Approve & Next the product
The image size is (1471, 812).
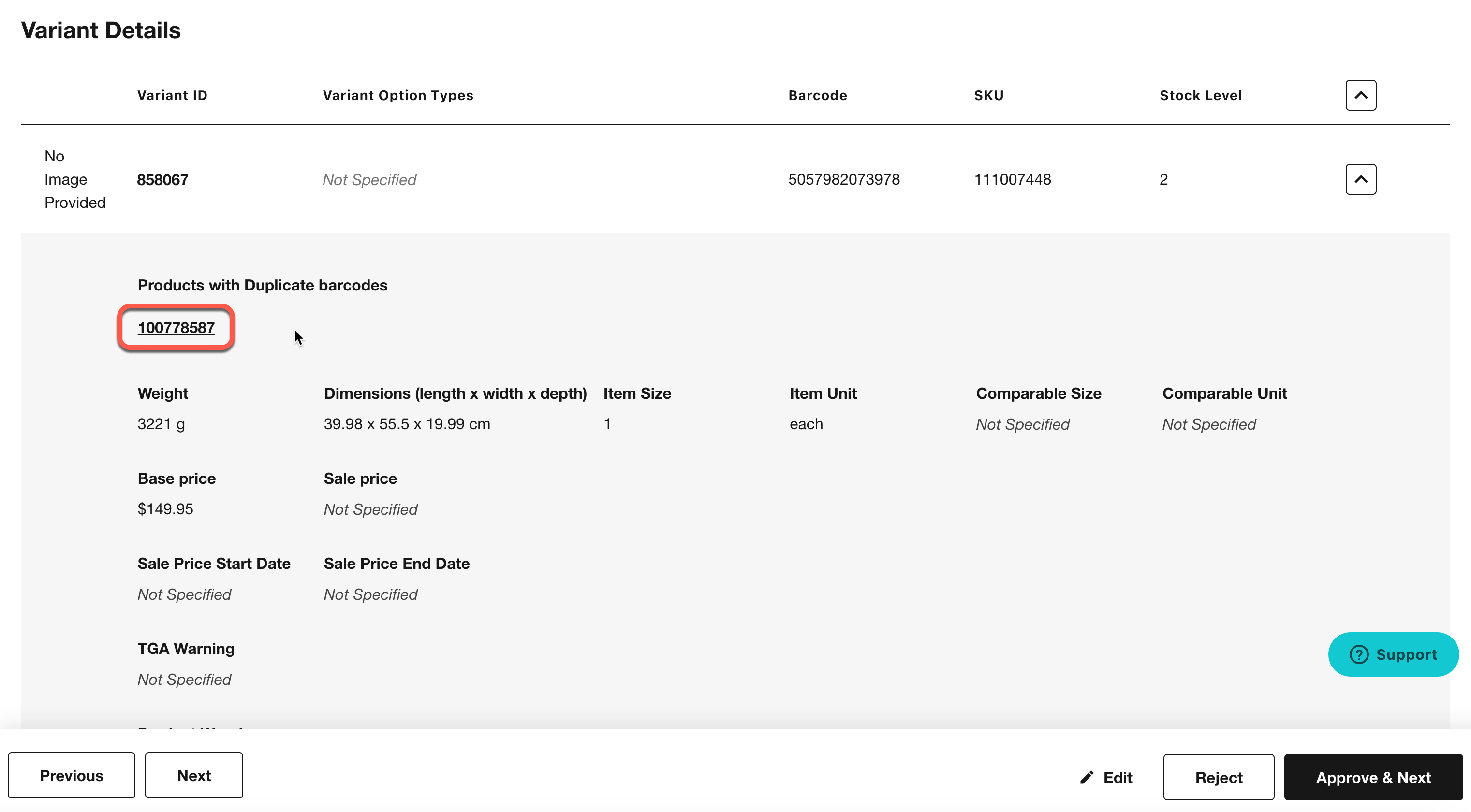tap(1373, 777)
